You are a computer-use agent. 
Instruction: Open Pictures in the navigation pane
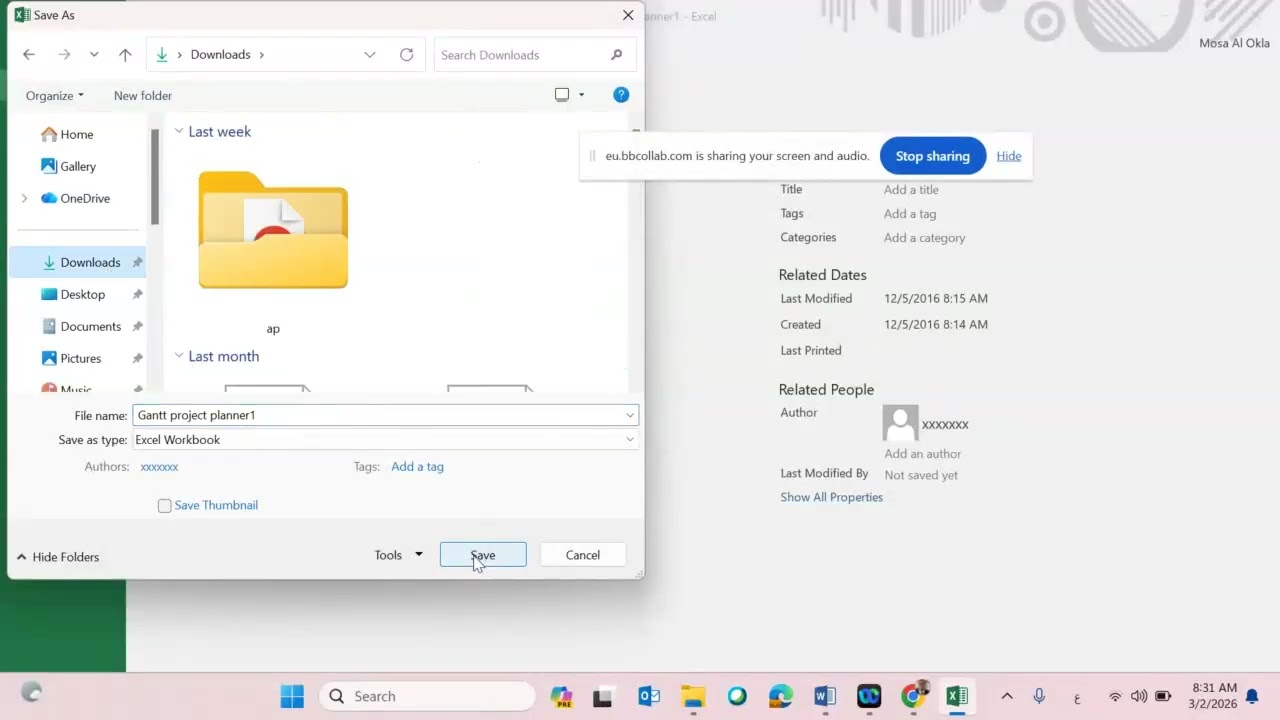(x=78, y=358)
